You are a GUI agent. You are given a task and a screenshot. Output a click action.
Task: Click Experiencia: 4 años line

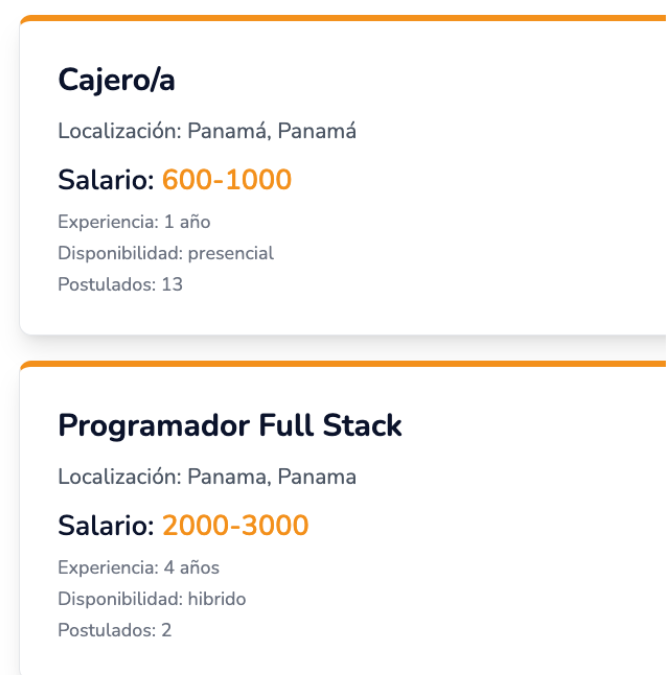[138, 568]
